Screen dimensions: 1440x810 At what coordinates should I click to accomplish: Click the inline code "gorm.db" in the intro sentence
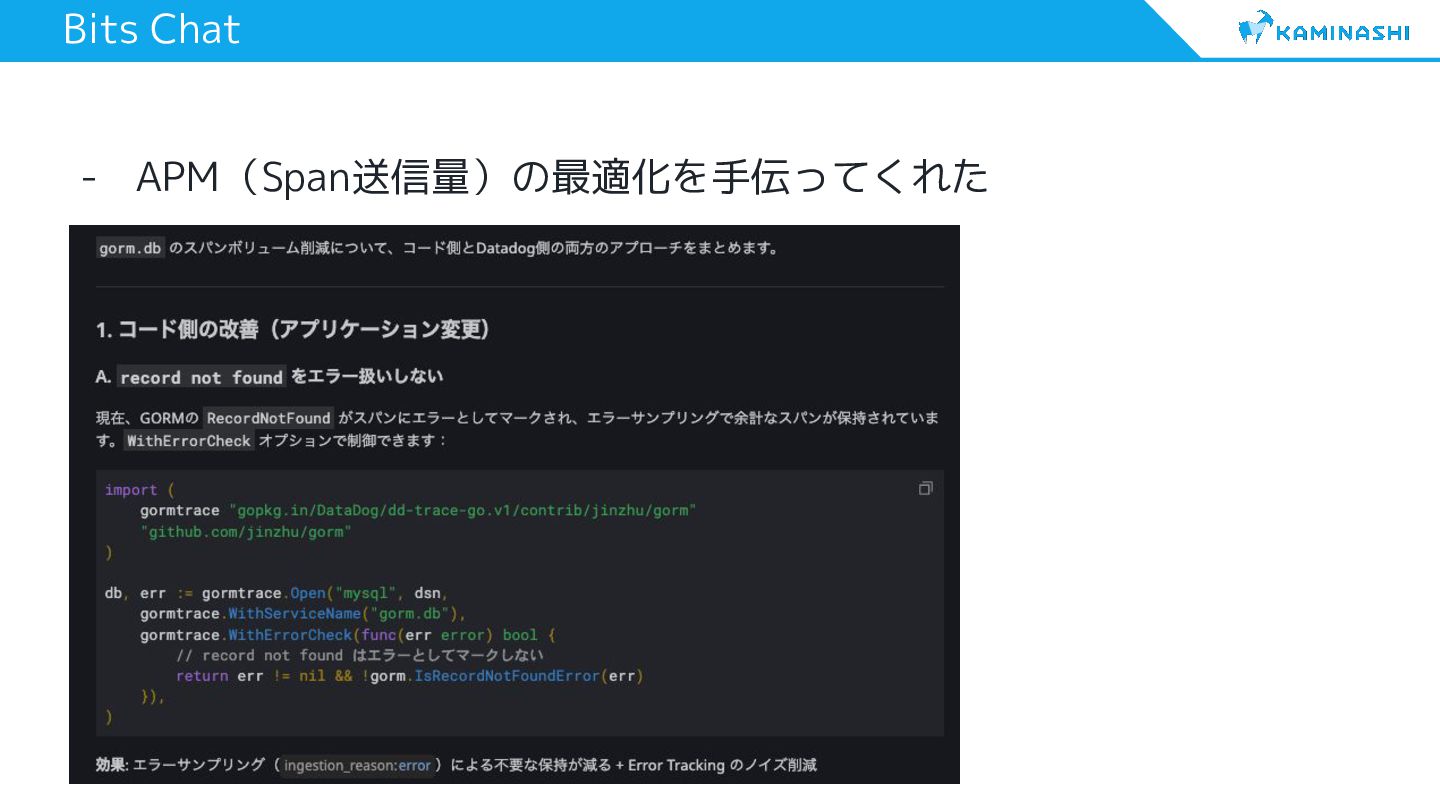[x=130, y=248]
